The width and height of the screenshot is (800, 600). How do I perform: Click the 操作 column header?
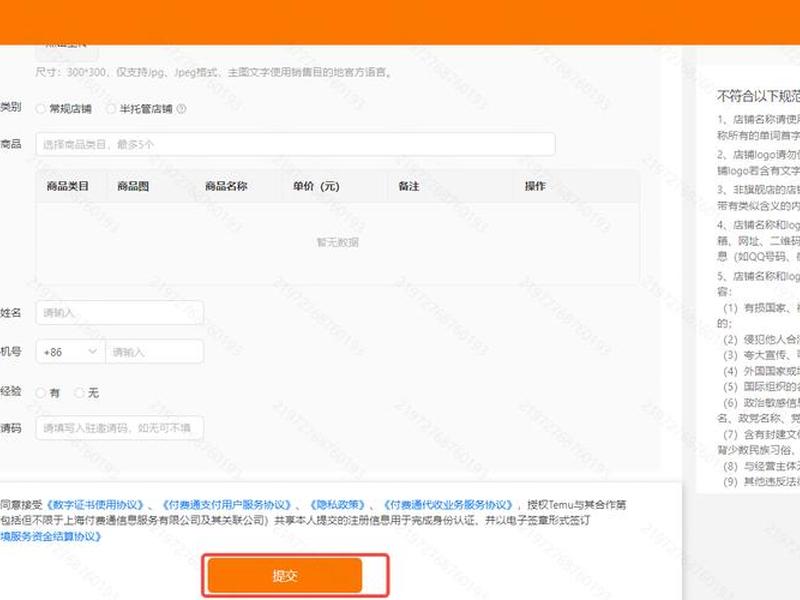click(535, 186)
